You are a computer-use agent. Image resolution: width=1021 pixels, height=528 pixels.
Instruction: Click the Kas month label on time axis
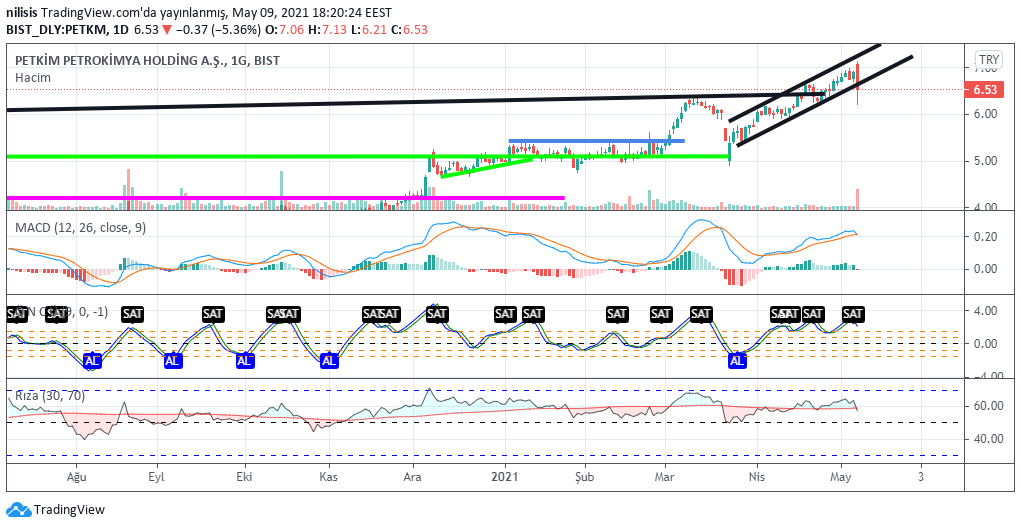click(x=329, y=476)
